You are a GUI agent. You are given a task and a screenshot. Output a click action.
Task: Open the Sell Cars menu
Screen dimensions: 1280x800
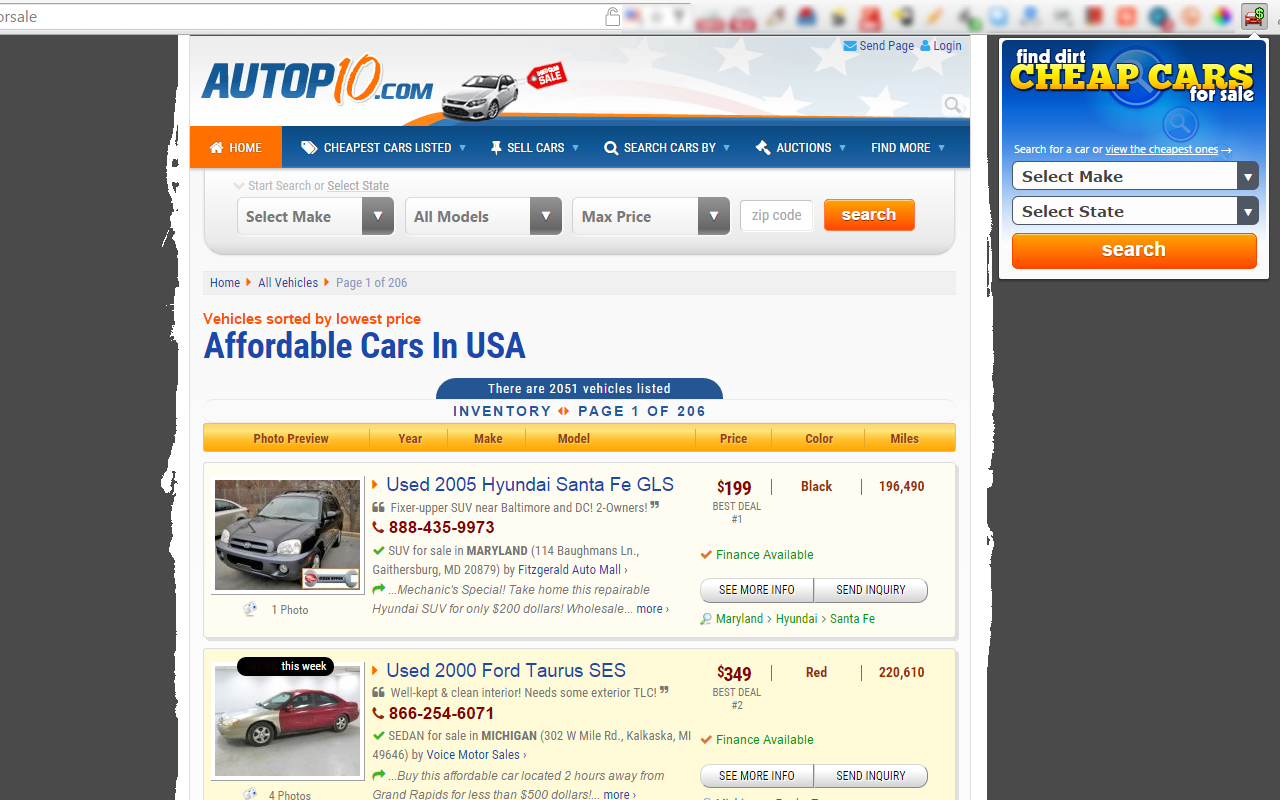(x=536, y=147)
